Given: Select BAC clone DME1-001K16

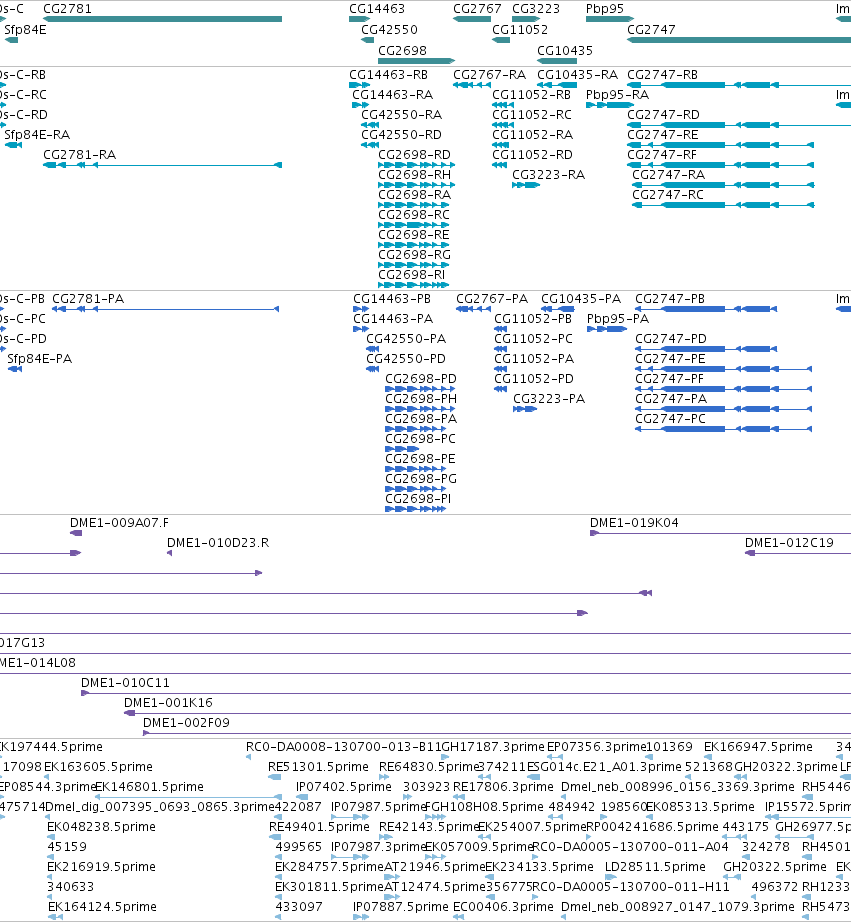Looking at the screenshot, I should click(x=168, y=703).
